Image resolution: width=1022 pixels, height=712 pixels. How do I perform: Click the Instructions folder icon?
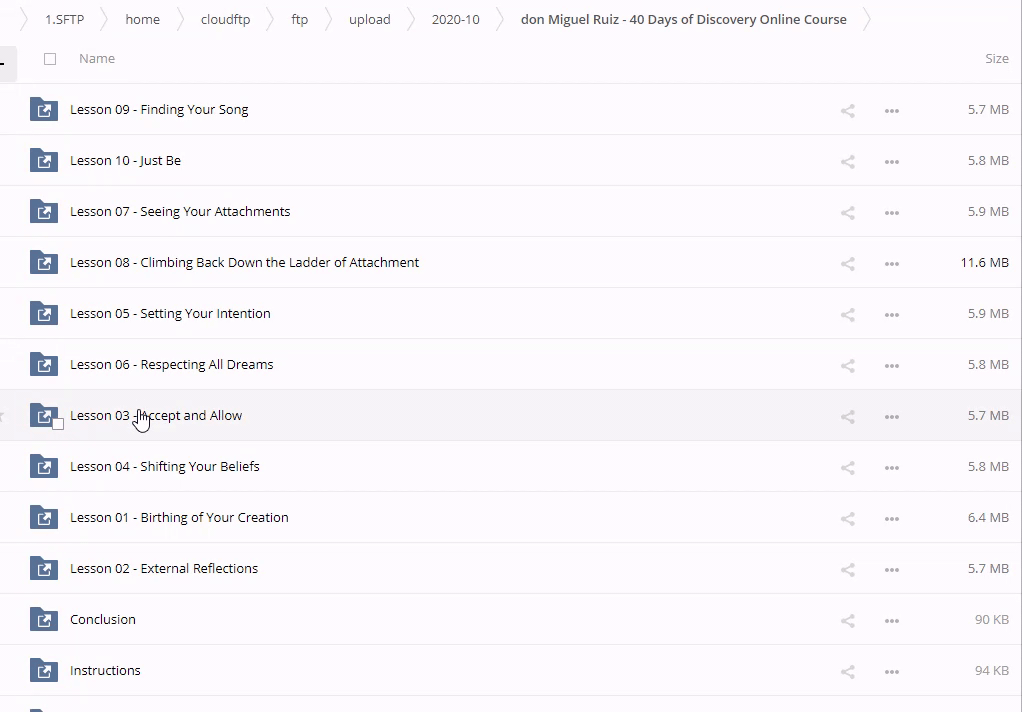coord(44,671)
